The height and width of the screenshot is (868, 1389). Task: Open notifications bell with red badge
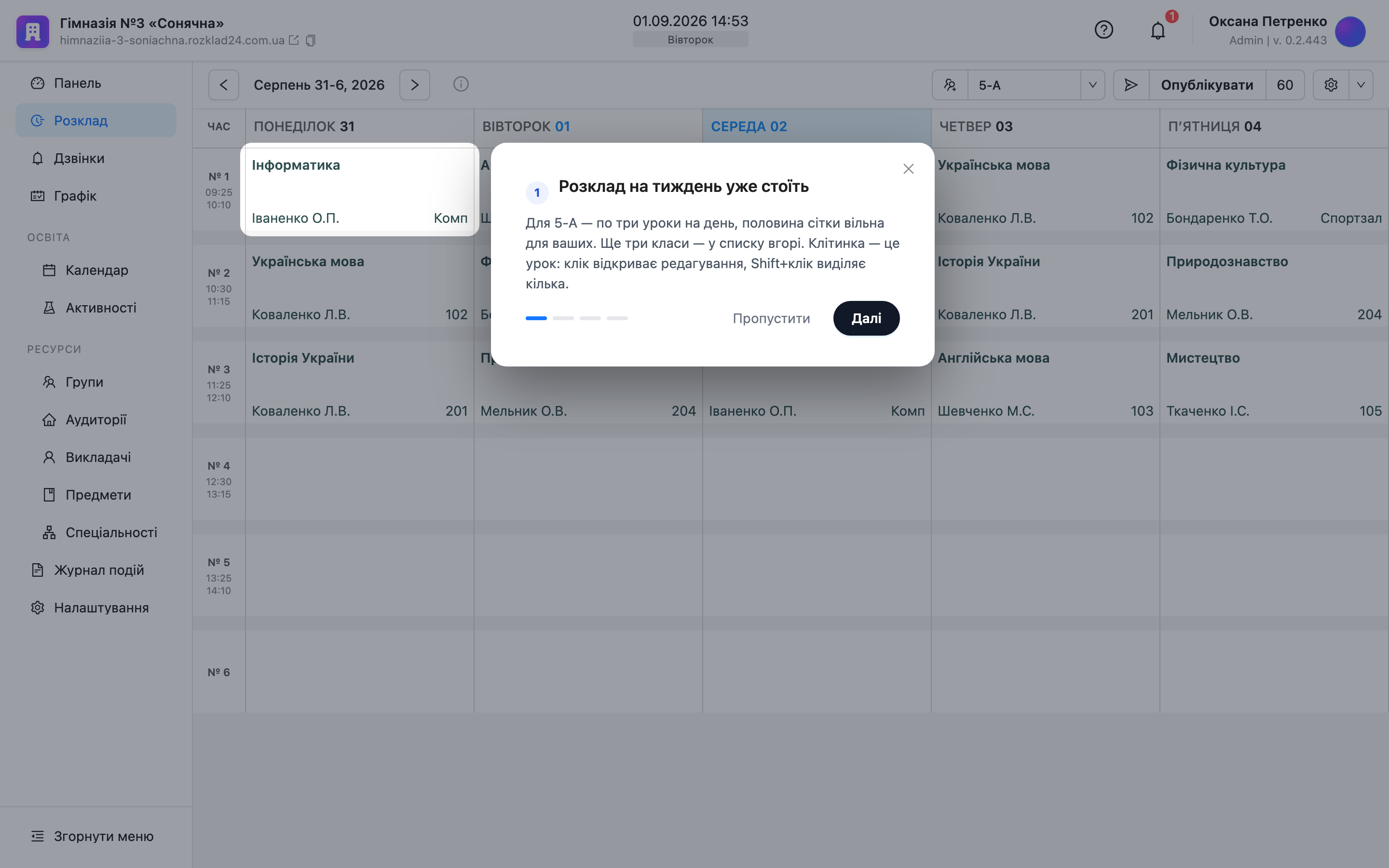pyautogui.click(x=1157, y=30)
